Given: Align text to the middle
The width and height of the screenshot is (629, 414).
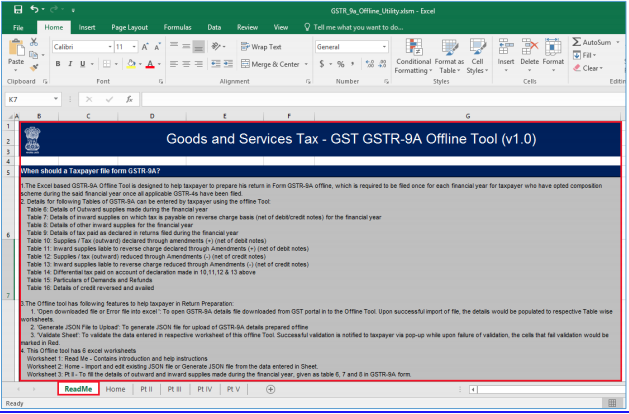Looking at the screenshot, I should click(186, 46).
